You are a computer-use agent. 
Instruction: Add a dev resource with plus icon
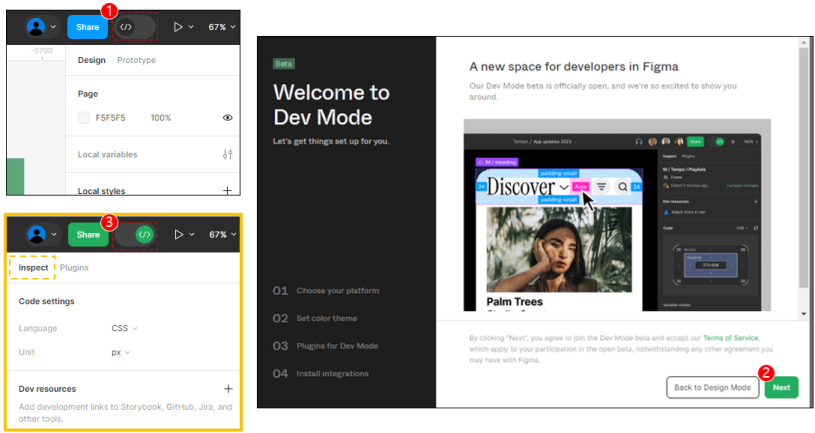pos(228,389)
